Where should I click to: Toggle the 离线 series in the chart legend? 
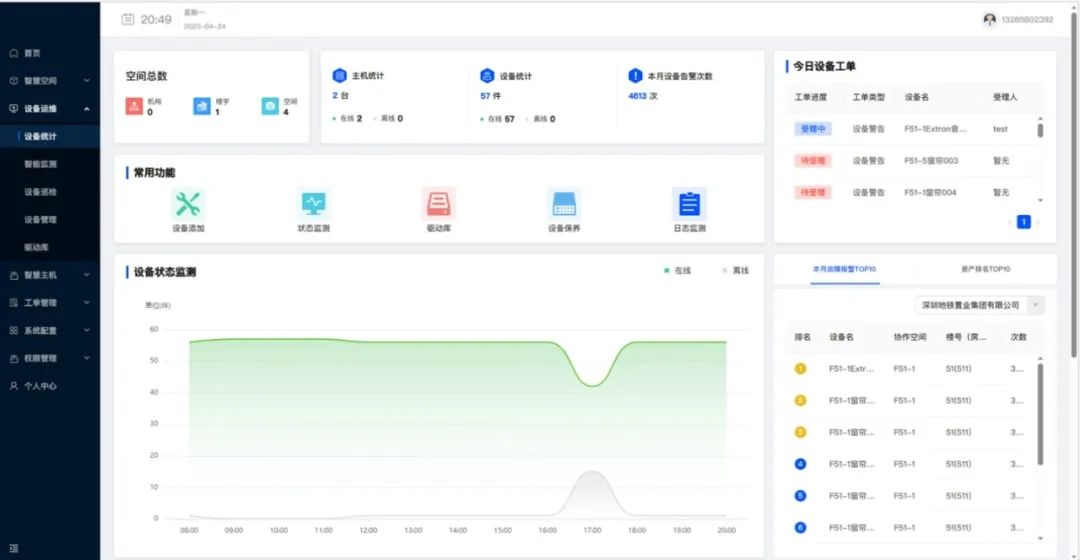click(735, 271)
